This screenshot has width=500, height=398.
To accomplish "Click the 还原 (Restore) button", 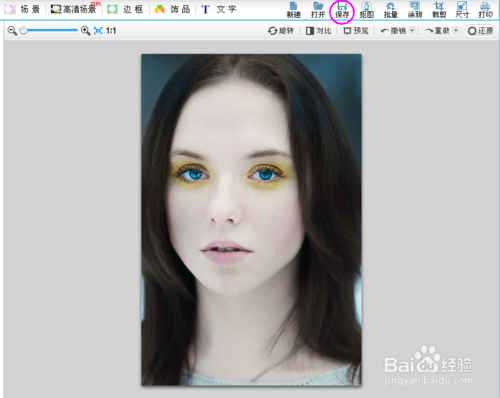I will [x=480, y=31].
